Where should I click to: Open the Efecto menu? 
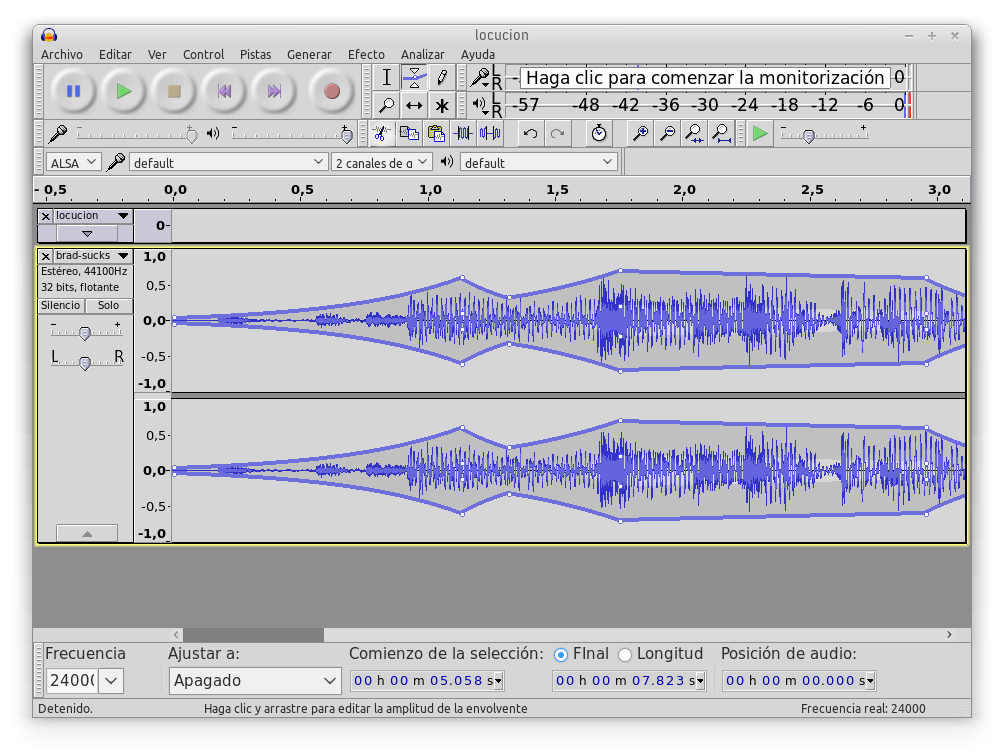366,54
